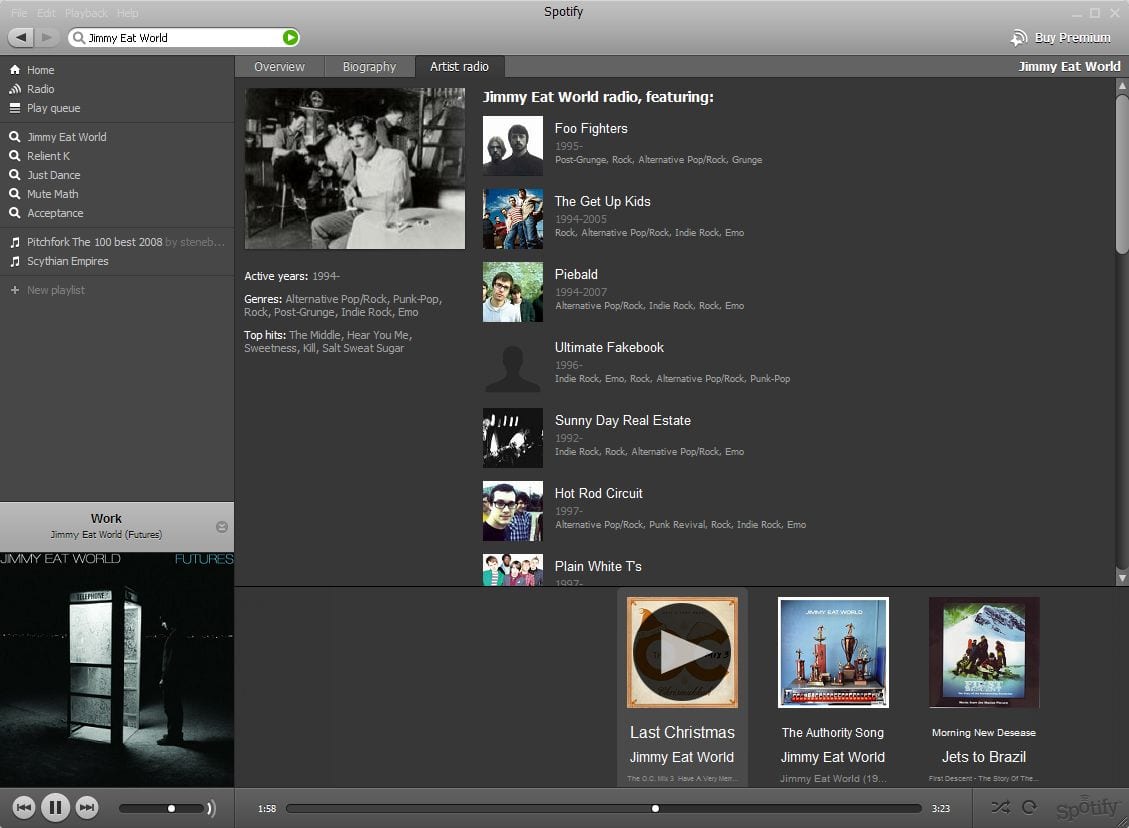This screenshot has height=828, width=1129.
Task: Open Radio in the sidebar
Action: tap(40, 89)
